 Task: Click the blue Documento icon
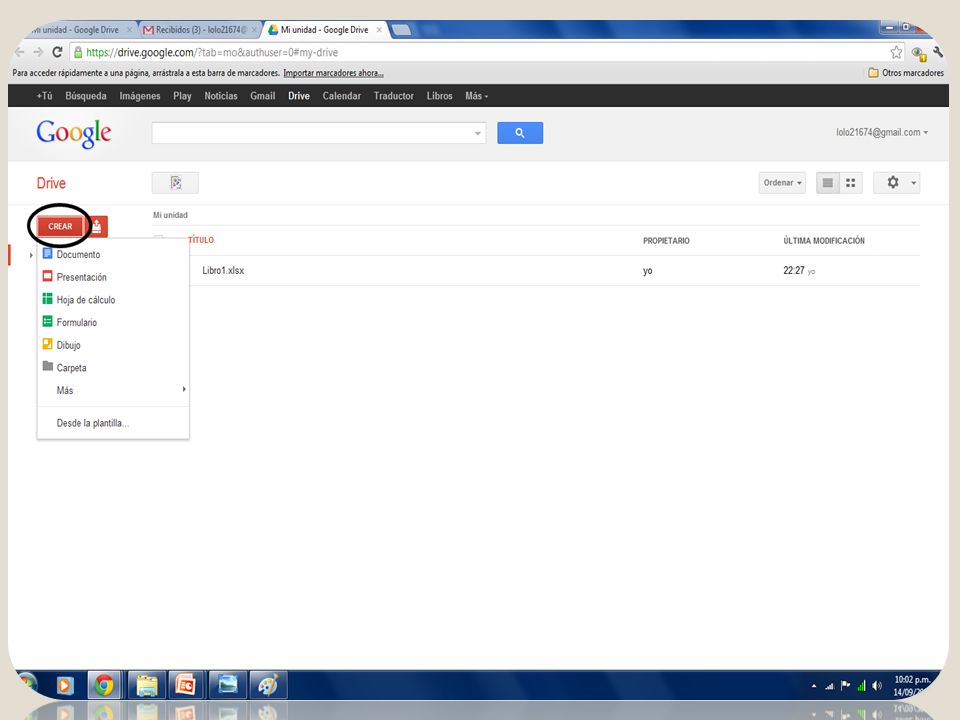[x=47, y=253]
